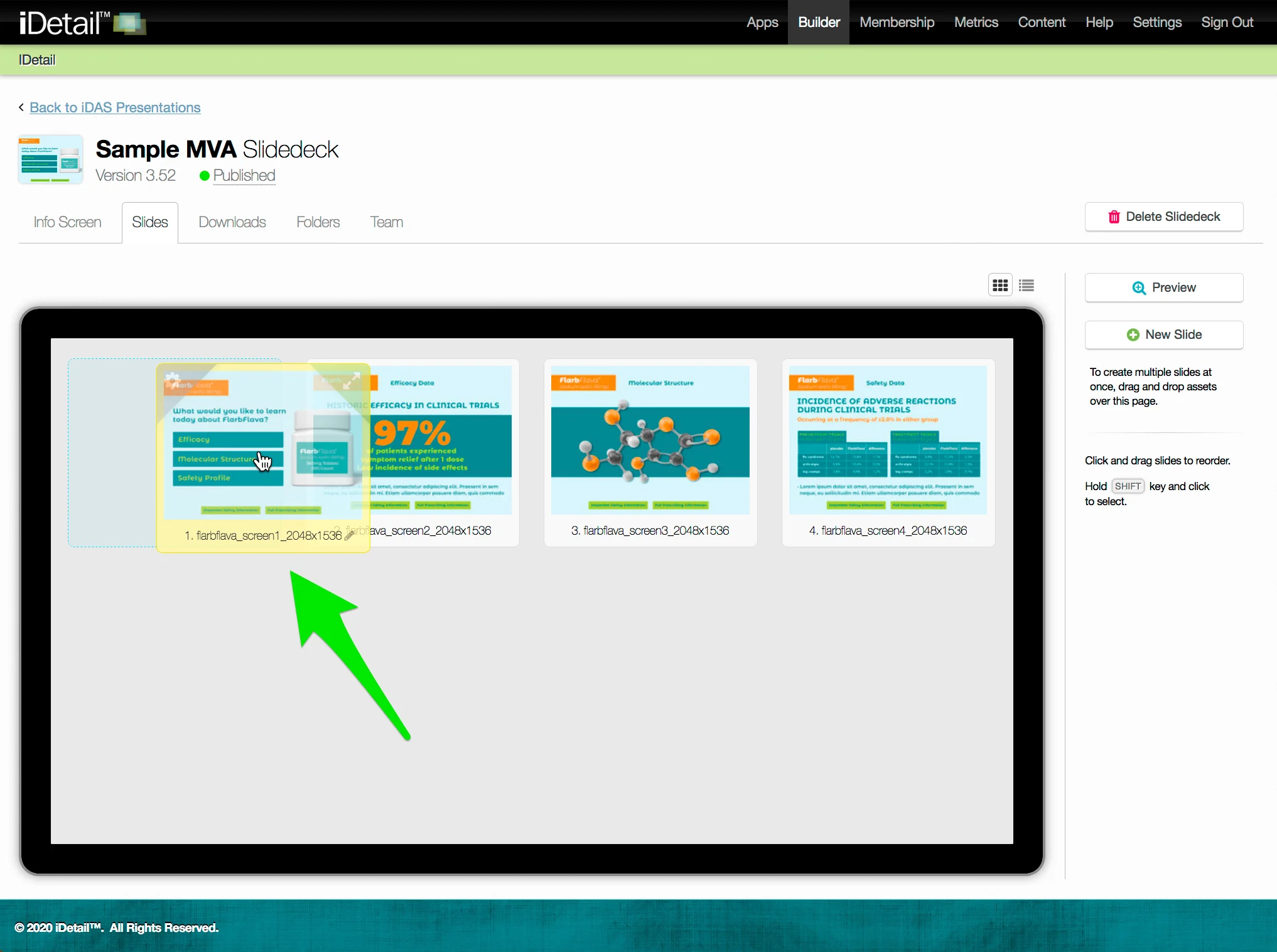
Task: Click the Preview button
Action: 1163,287
